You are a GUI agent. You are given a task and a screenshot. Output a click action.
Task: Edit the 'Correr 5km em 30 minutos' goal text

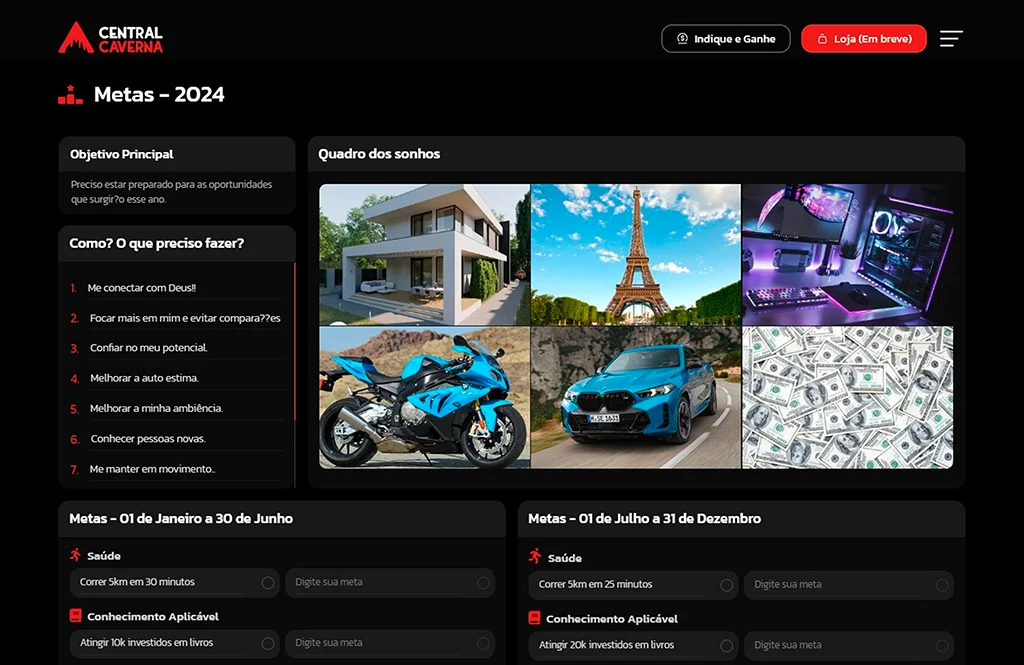[137, 582]
